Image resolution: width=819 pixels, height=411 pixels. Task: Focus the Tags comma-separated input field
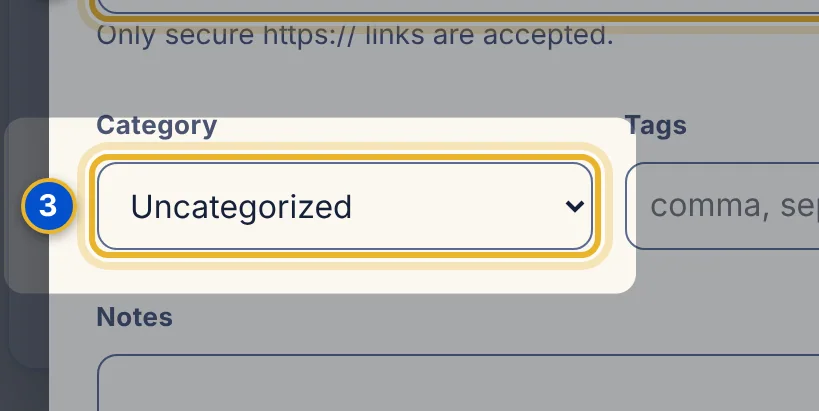722,206
